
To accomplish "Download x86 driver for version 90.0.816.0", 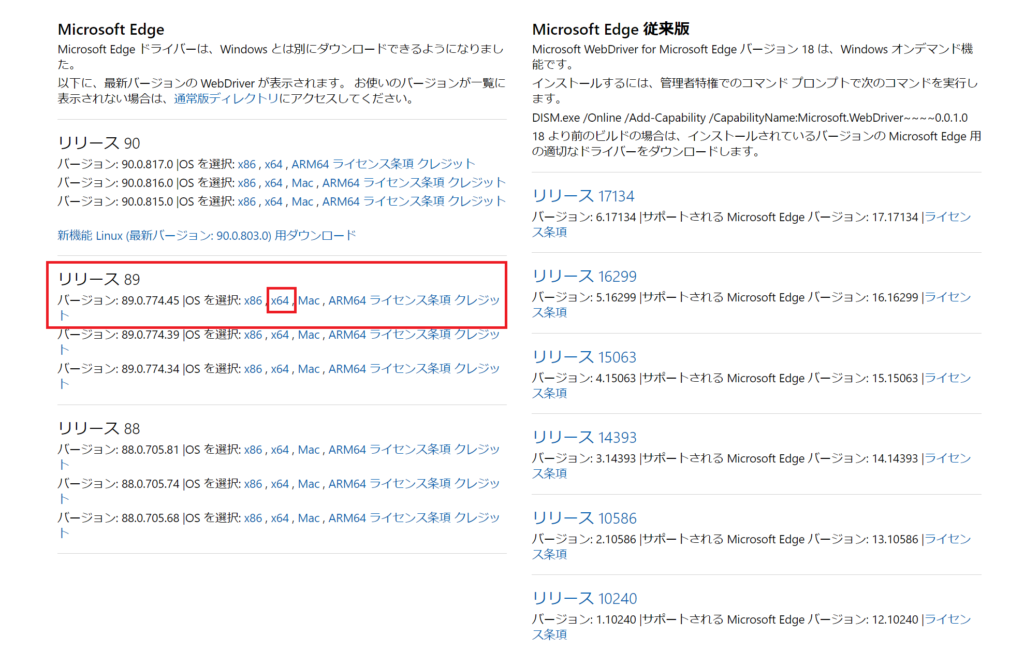I will click(x=247, y=183).
